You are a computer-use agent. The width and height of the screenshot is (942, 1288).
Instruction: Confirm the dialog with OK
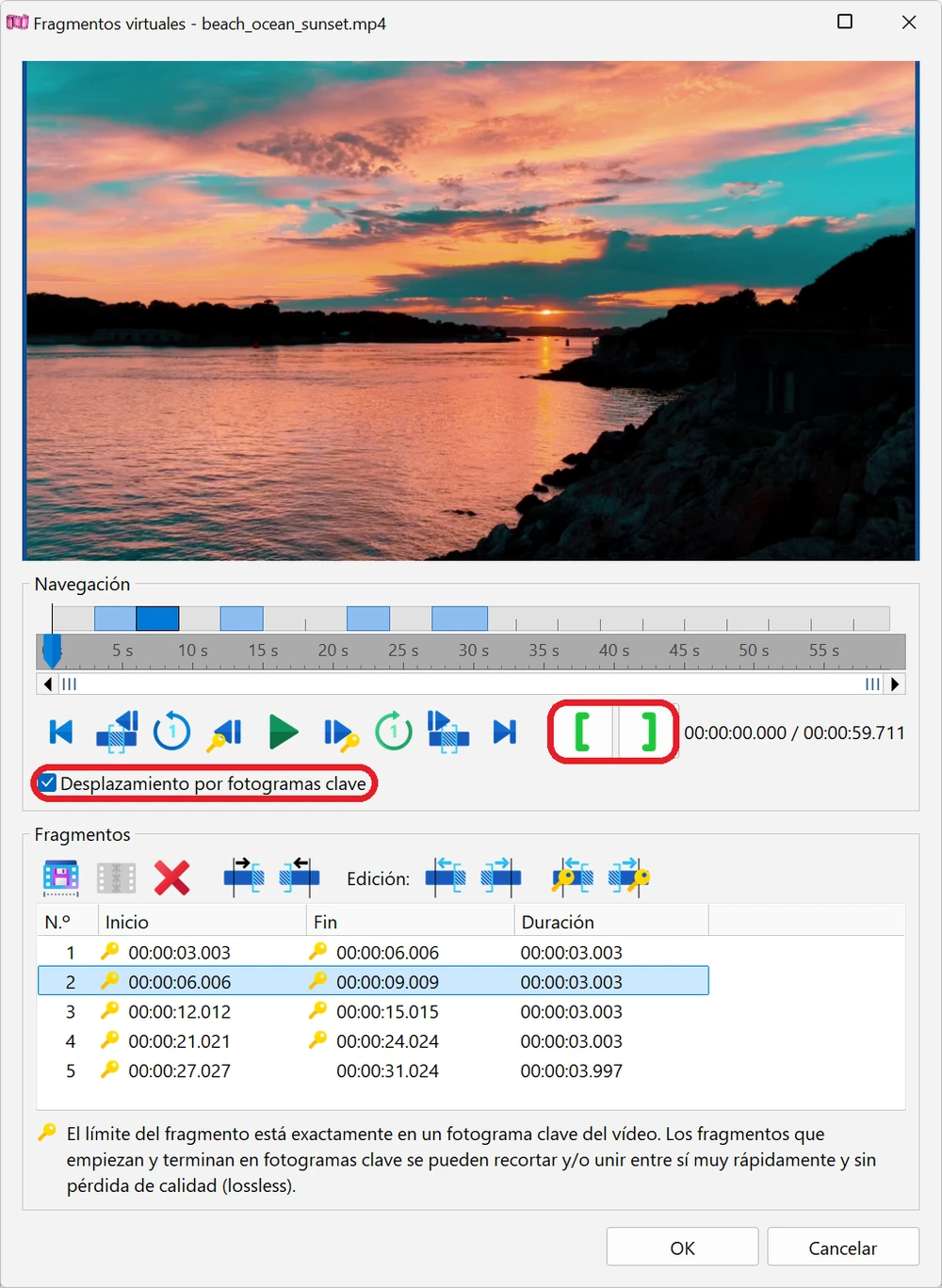[x=682, y=1248]
